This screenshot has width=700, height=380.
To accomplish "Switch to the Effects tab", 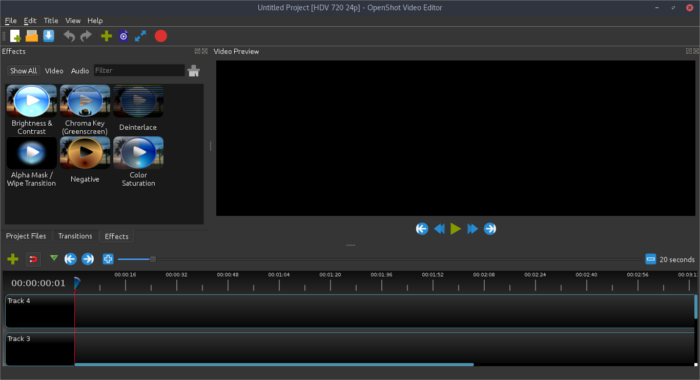I will [x=117, y=236].
